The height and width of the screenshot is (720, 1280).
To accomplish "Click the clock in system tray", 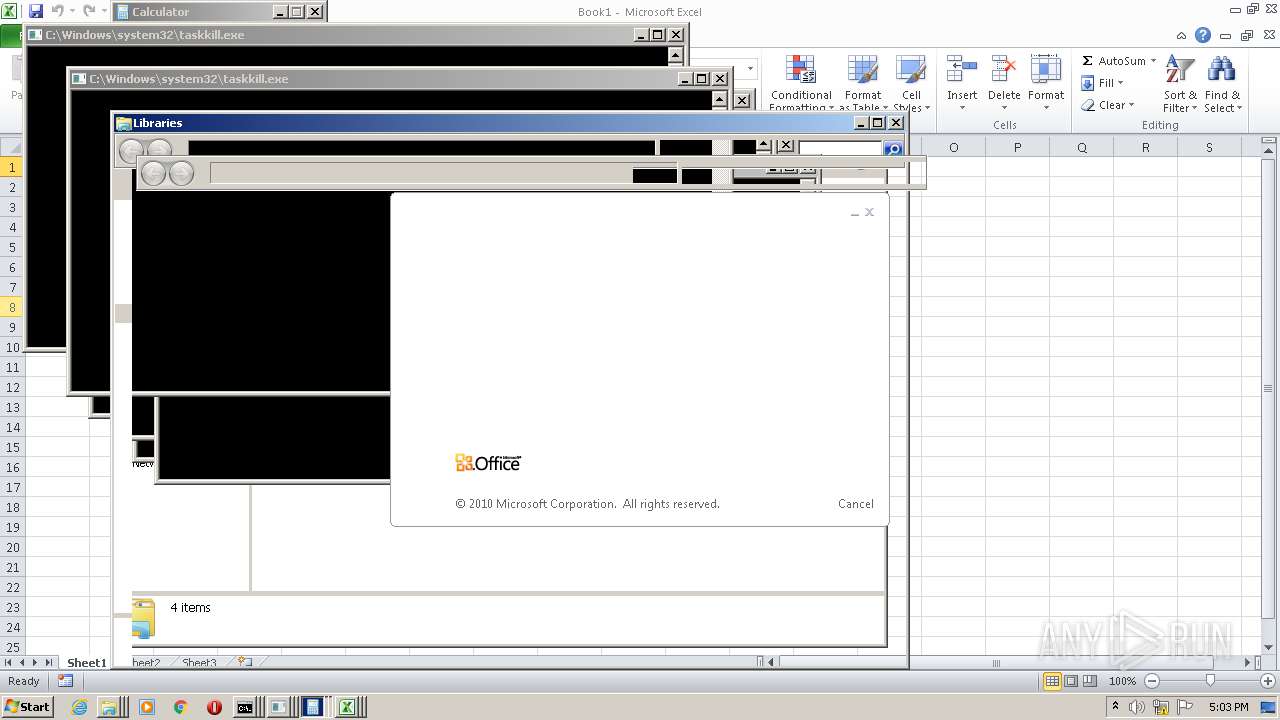I will [x=1228, y=707].
